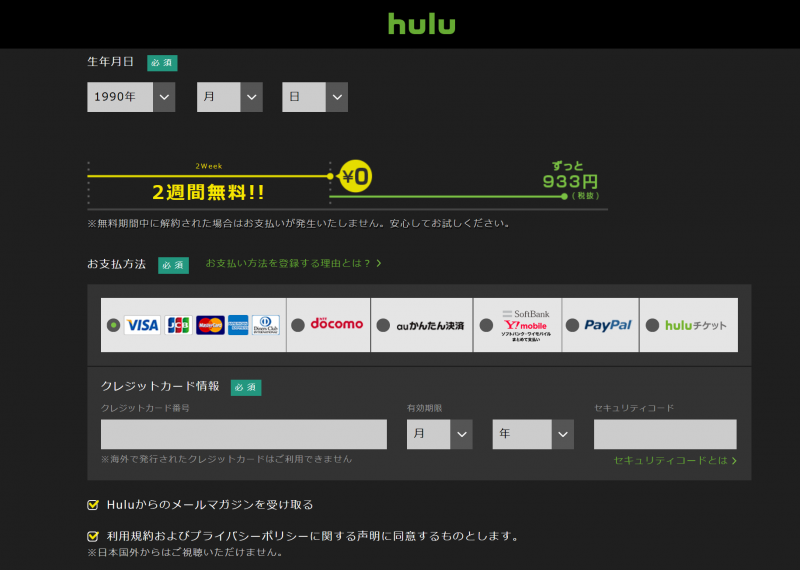800x570 pixels.
Task: Select credit card payment radio button
Action: click(113, 325)
